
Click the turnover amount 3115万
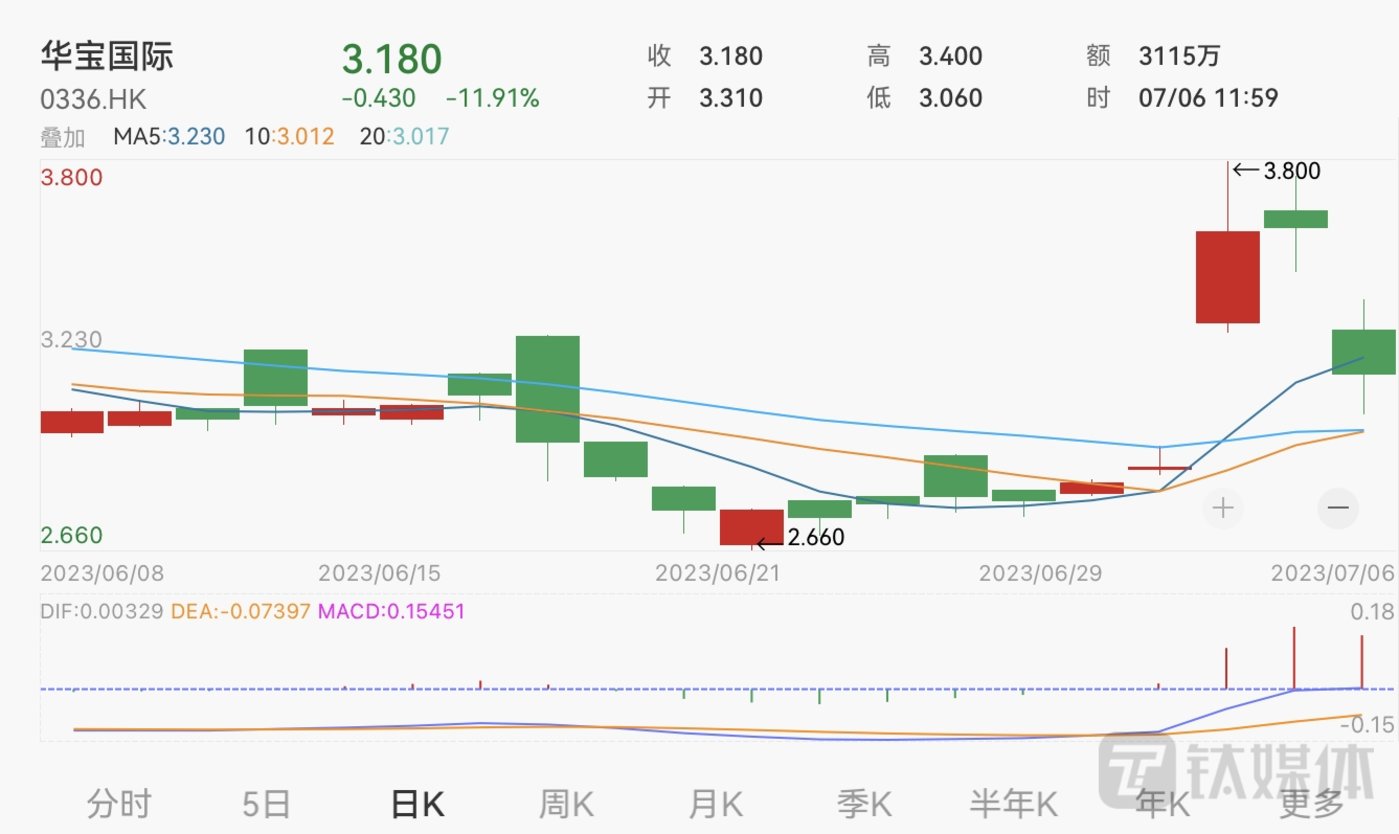pos(1179,56)
